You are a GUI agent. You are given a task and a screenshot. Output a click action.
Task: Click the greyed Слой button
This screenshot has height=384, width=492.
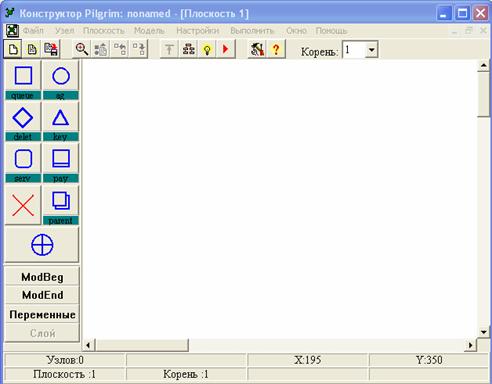click(x=42, y=333)
